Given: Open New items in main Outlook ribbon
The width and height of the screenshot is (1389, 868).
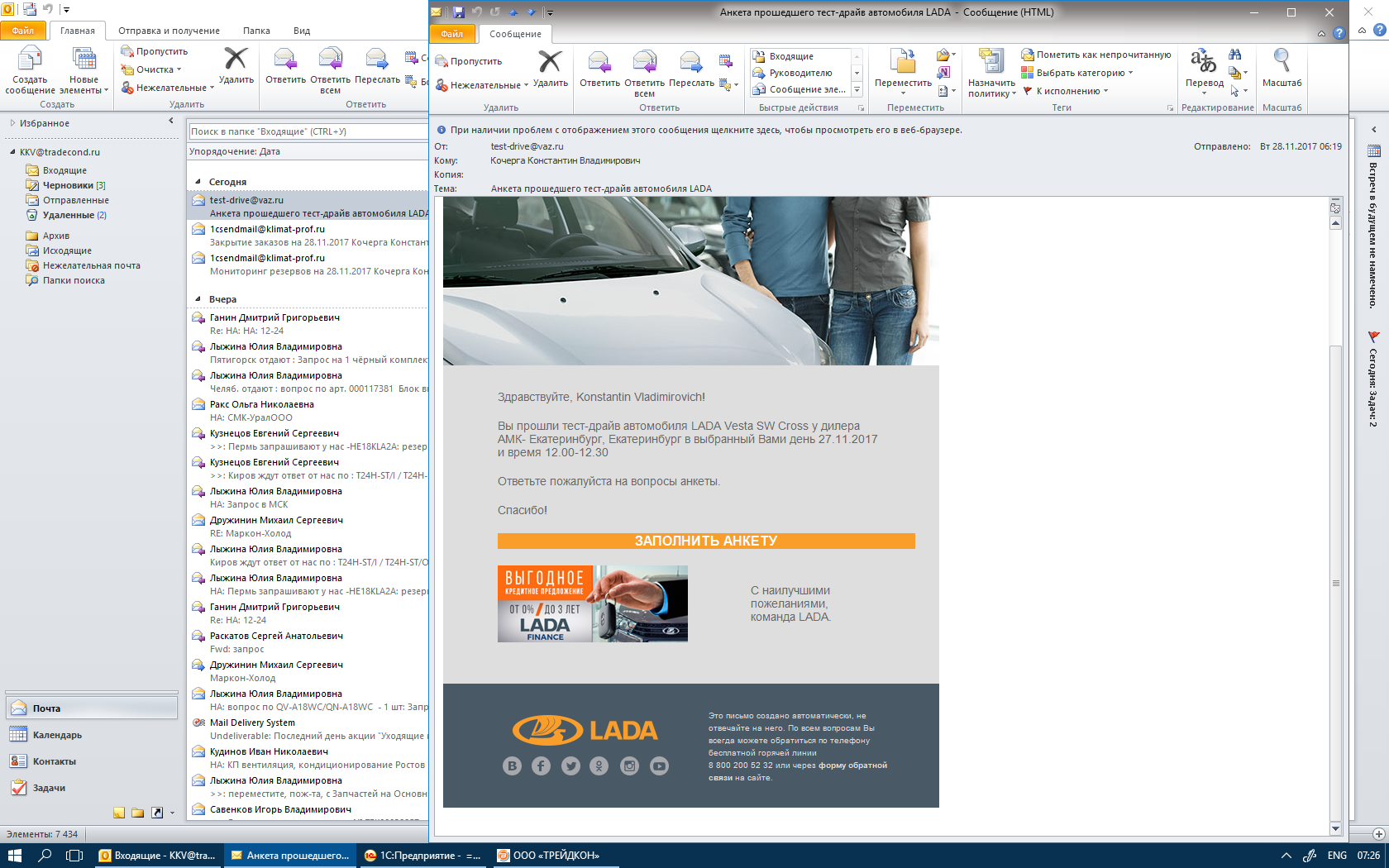Looking at the screenshot, I should [84, 70].
